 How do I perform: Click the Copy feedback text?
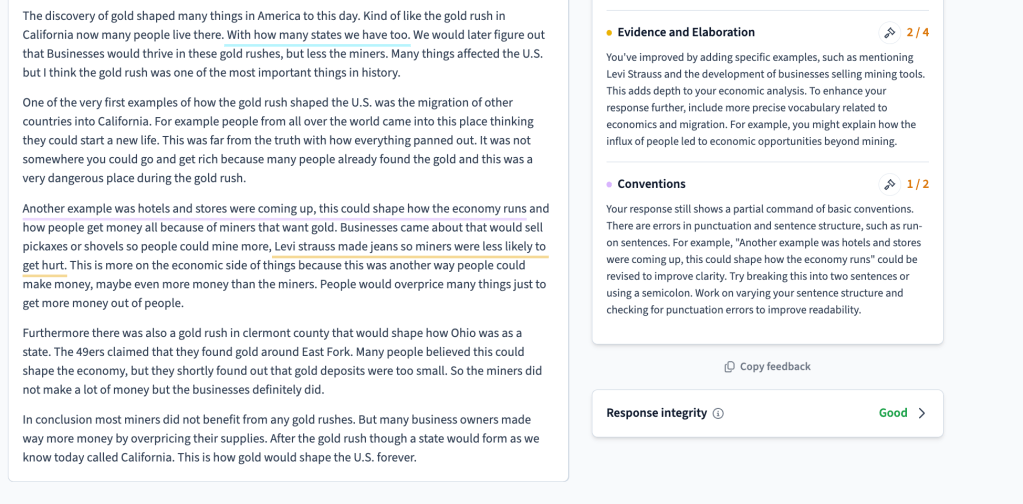tap(775, 367)
